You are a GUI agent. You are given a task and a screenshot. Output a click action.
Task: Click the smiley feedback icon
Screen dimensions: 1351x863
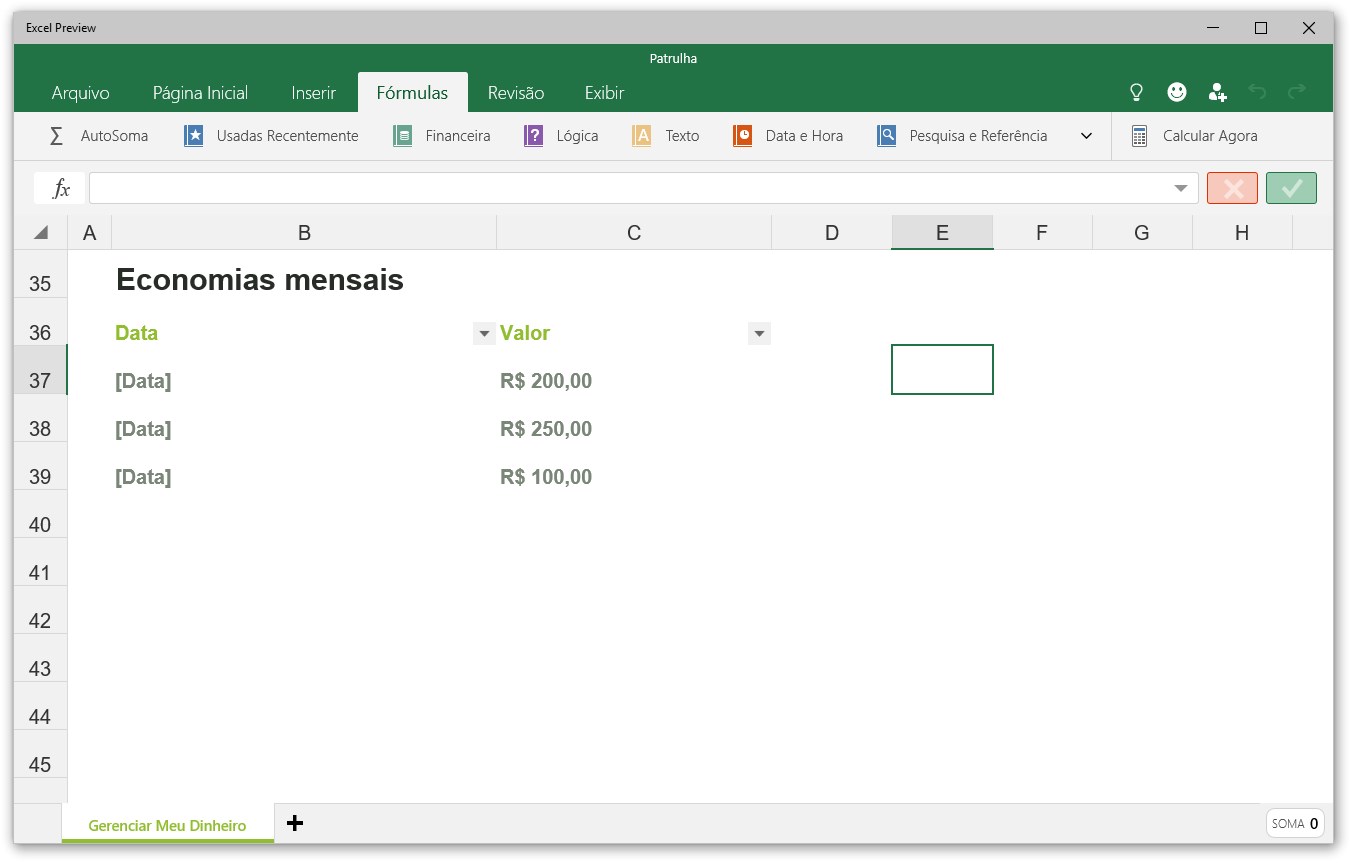1176,92
